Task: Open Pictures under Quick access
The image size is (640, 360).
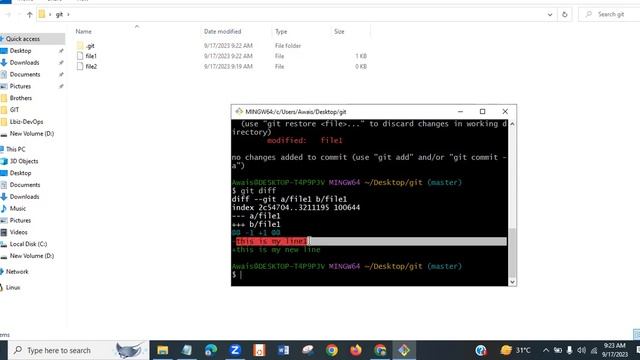Action: pyautogui.click(x=20, y=86)
